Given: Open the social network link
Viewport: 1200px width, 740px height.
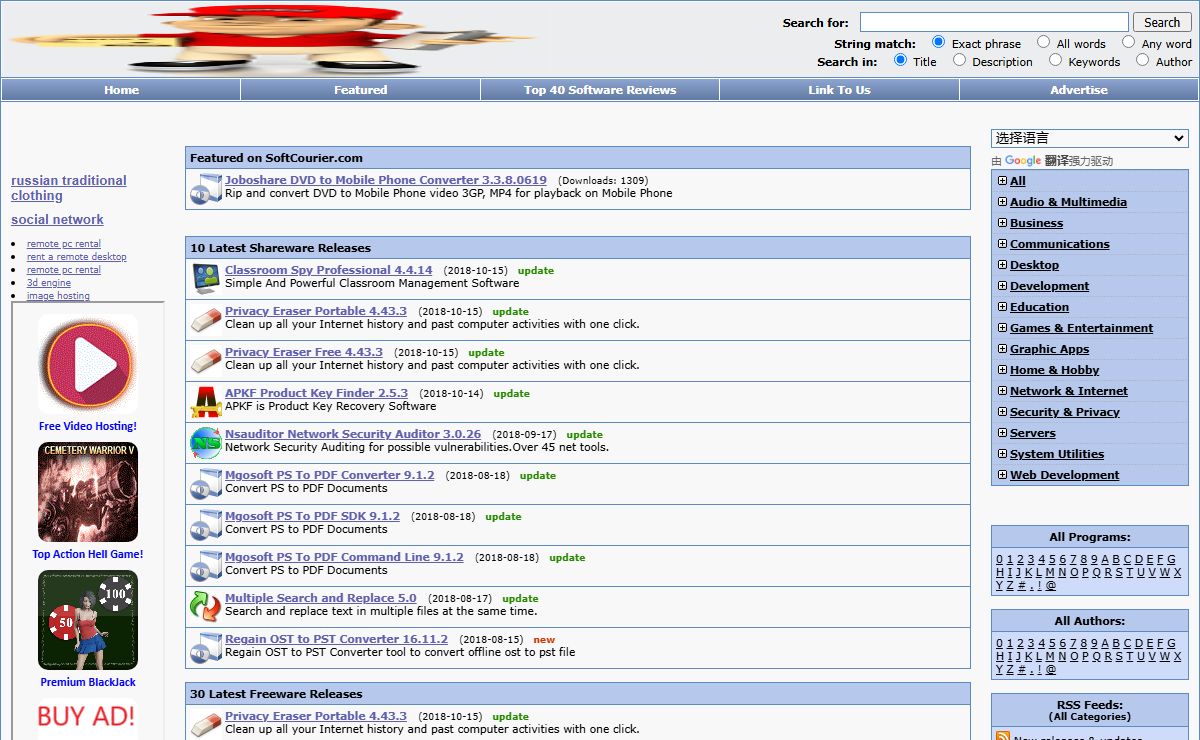Looking at the screenshot, I should (57, 219).
